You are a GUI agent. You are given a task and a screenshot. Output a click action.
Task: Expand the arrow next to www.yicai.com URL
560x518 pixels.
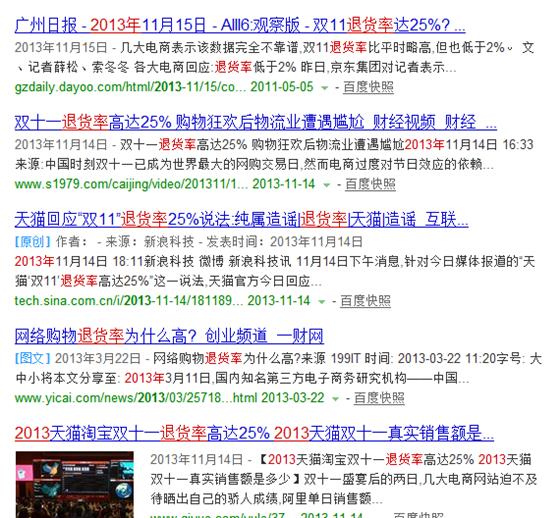click(x=335, y=399)
